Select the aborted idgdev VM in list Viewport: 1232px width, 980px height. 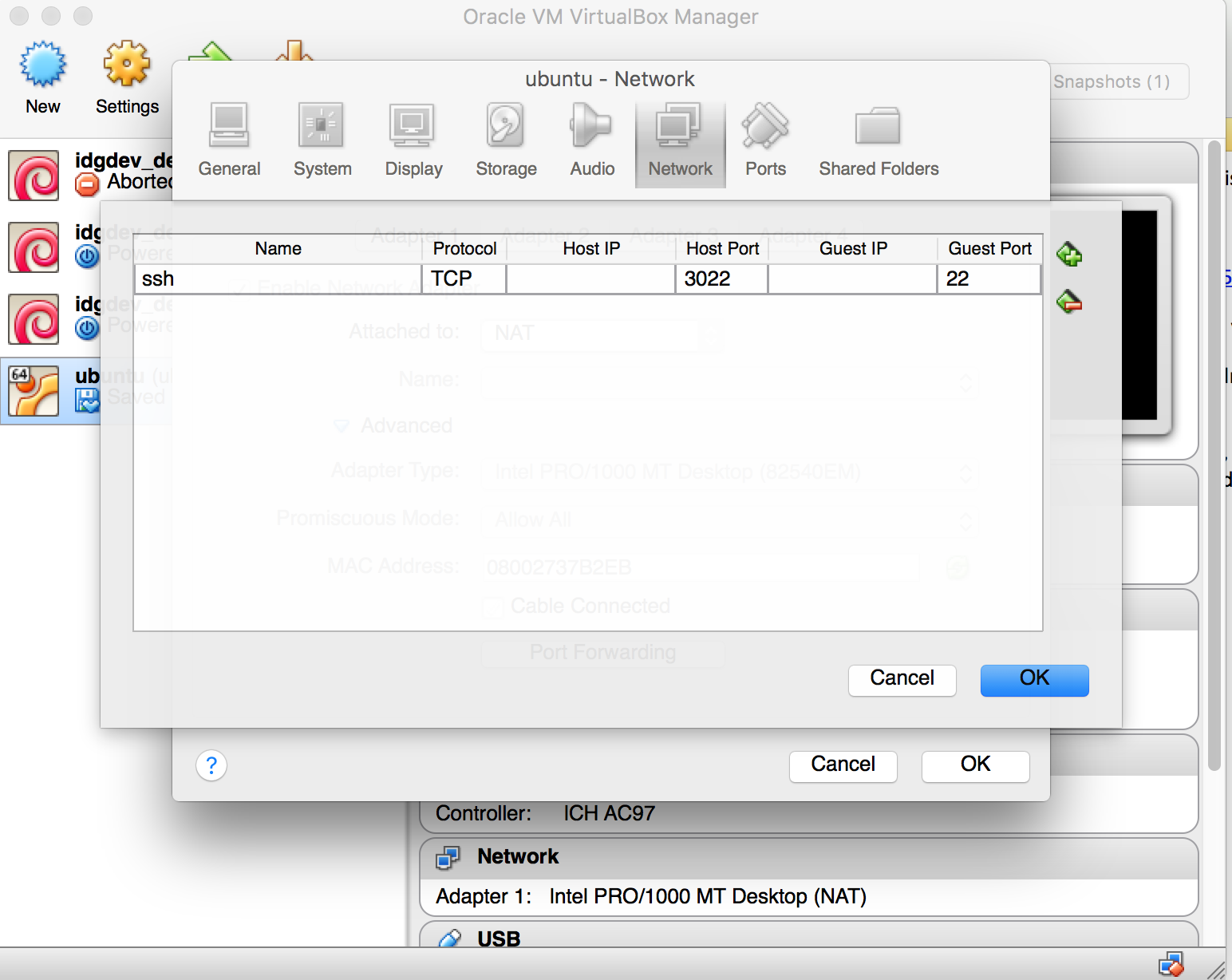coord(88,175)
